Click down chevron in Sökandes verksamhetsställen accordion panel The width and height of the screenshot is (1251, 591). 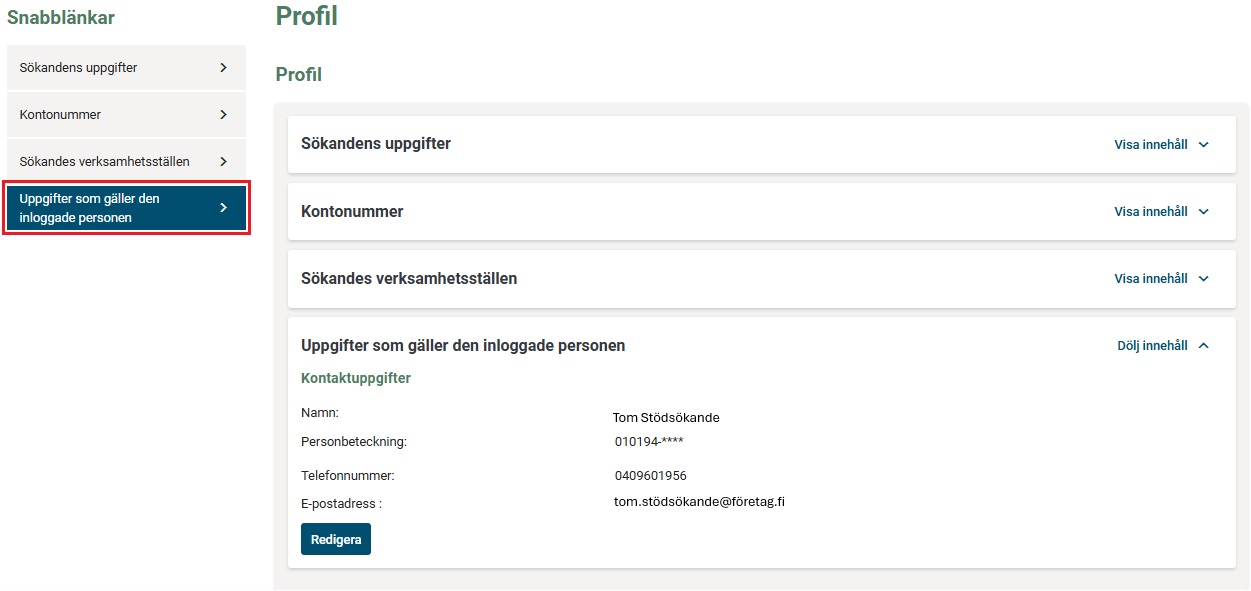click(x=1203, y=279)
